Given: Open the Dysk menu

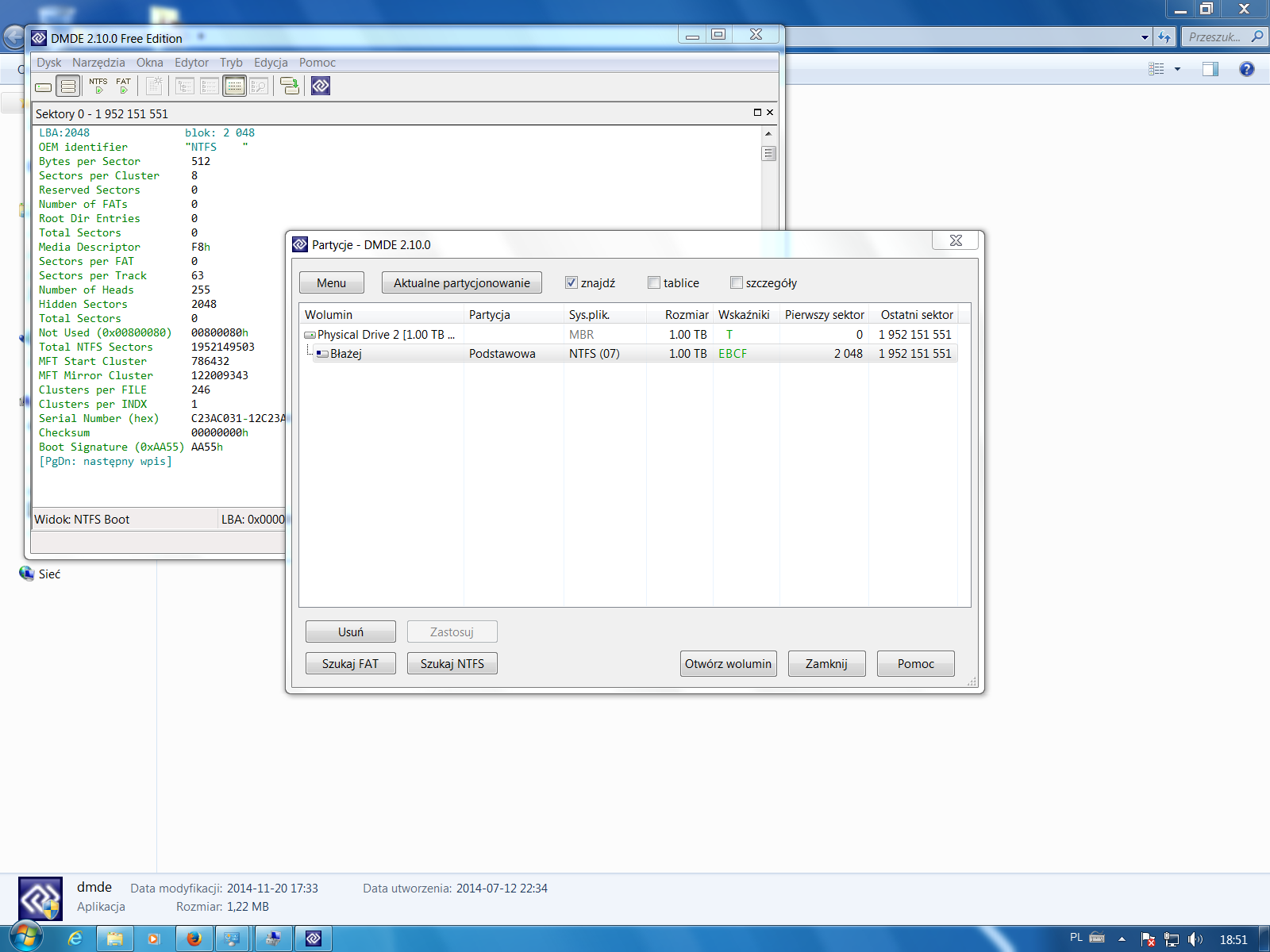Looking at the screenshot, I should point(49,63).
